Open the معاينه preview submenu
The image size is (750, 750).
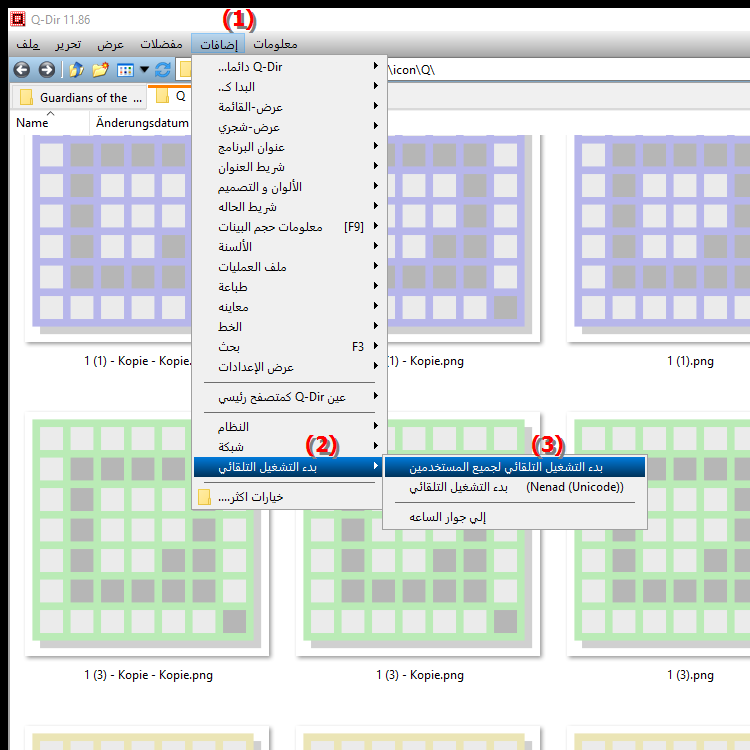point(288,307)
